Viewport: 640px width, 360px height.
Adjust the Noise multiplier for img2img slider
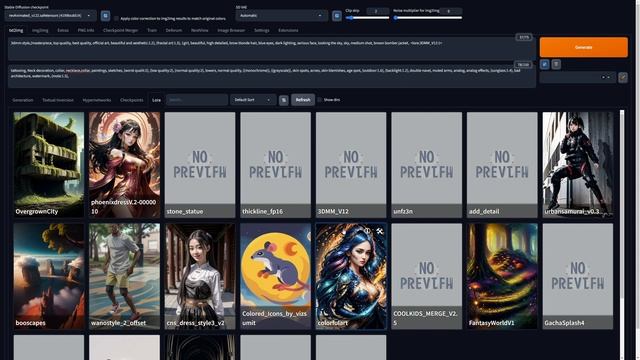pos(428,18)
